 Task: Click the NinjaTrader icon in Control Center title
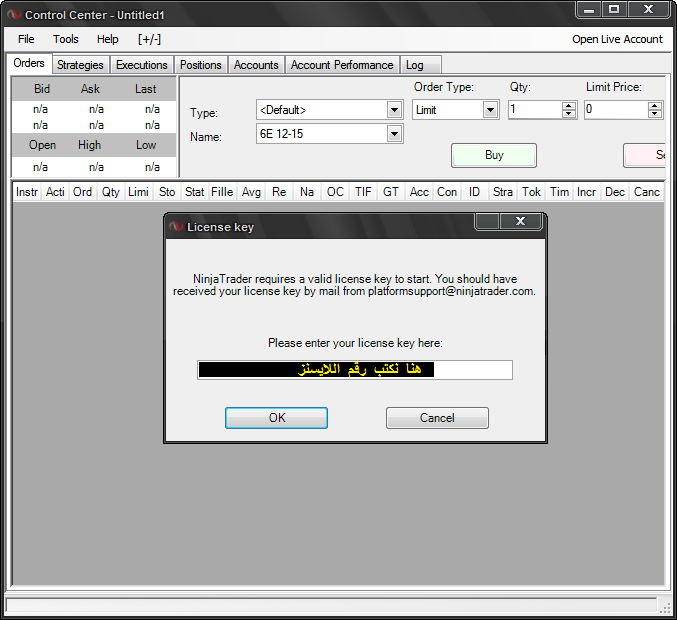point(14,15)
